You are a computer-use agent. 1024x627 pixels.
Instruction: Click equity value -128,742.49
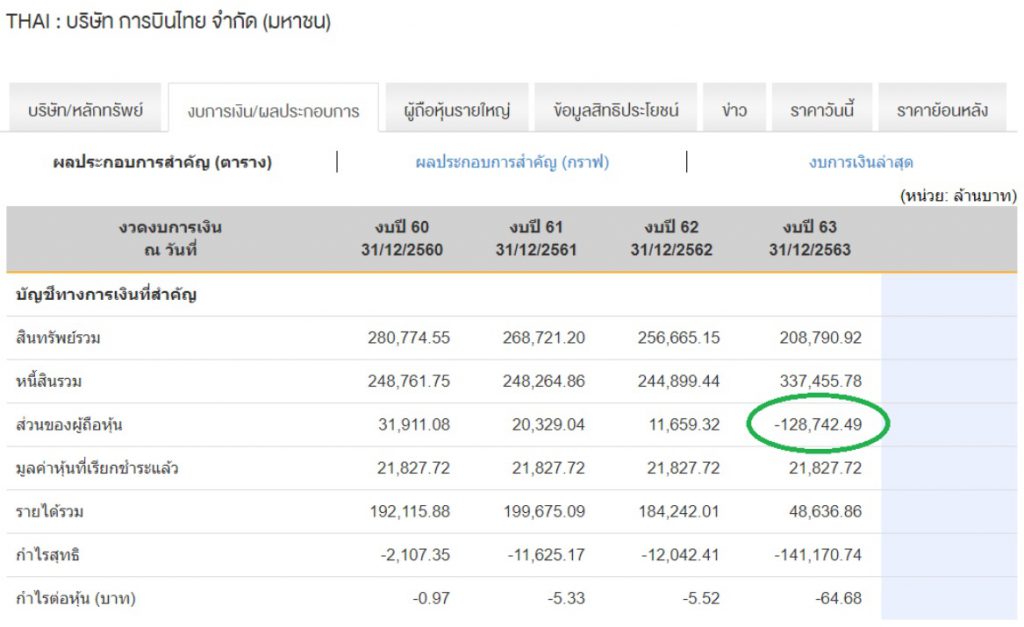(x=818, y=425)
